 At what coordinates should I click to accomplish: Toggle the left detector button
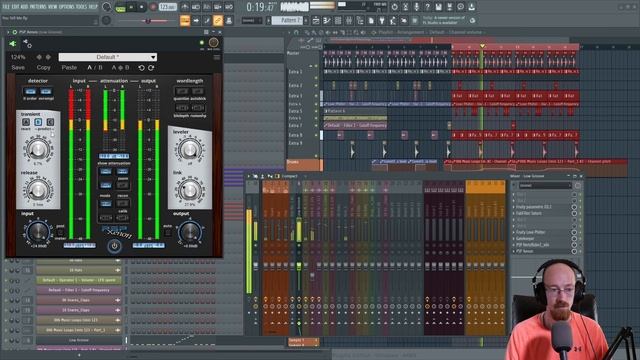[x=30, y=91]
